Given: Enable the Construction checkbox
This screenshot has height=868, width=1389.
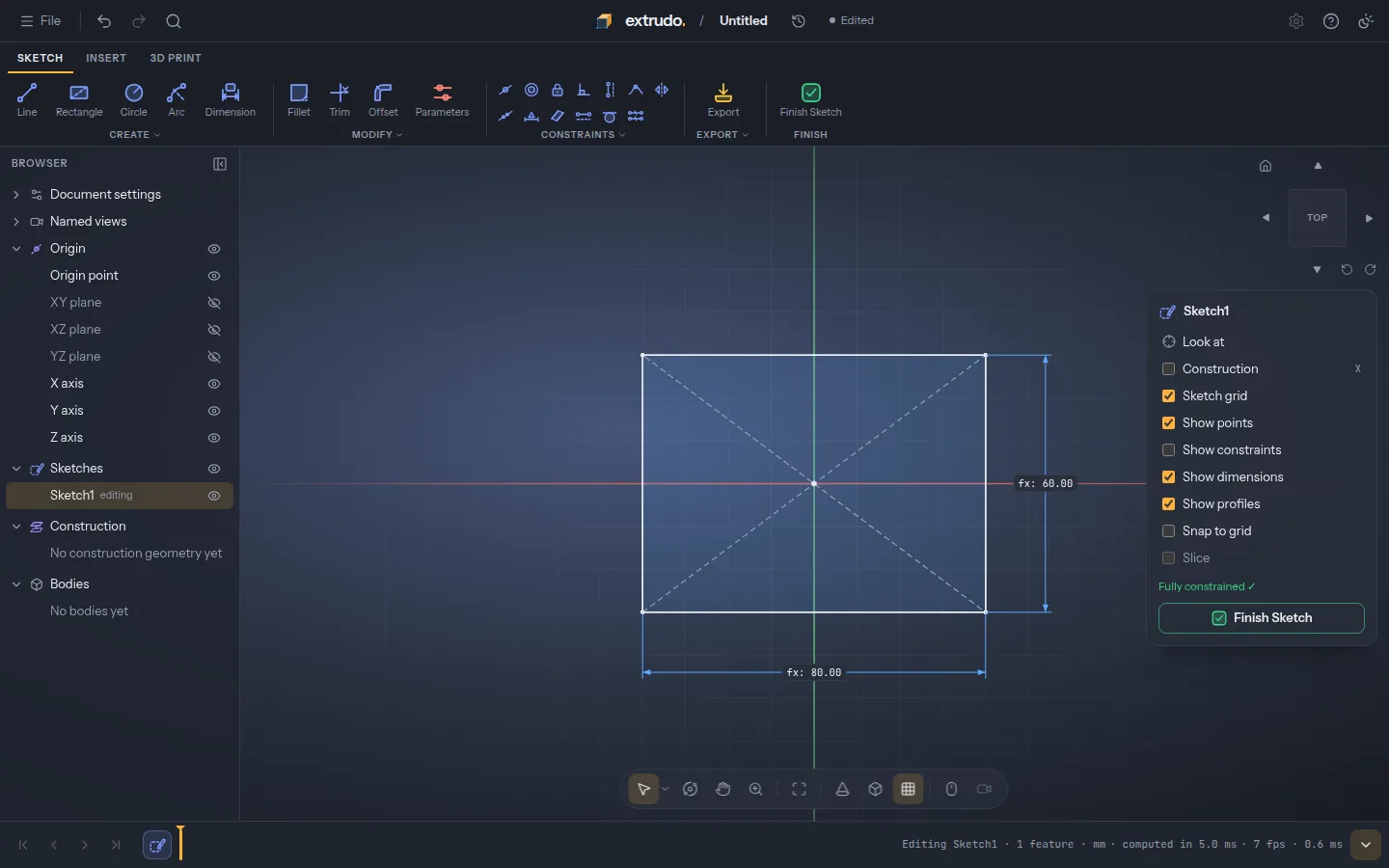Looking at the screenshot, I should point(1168,369).
